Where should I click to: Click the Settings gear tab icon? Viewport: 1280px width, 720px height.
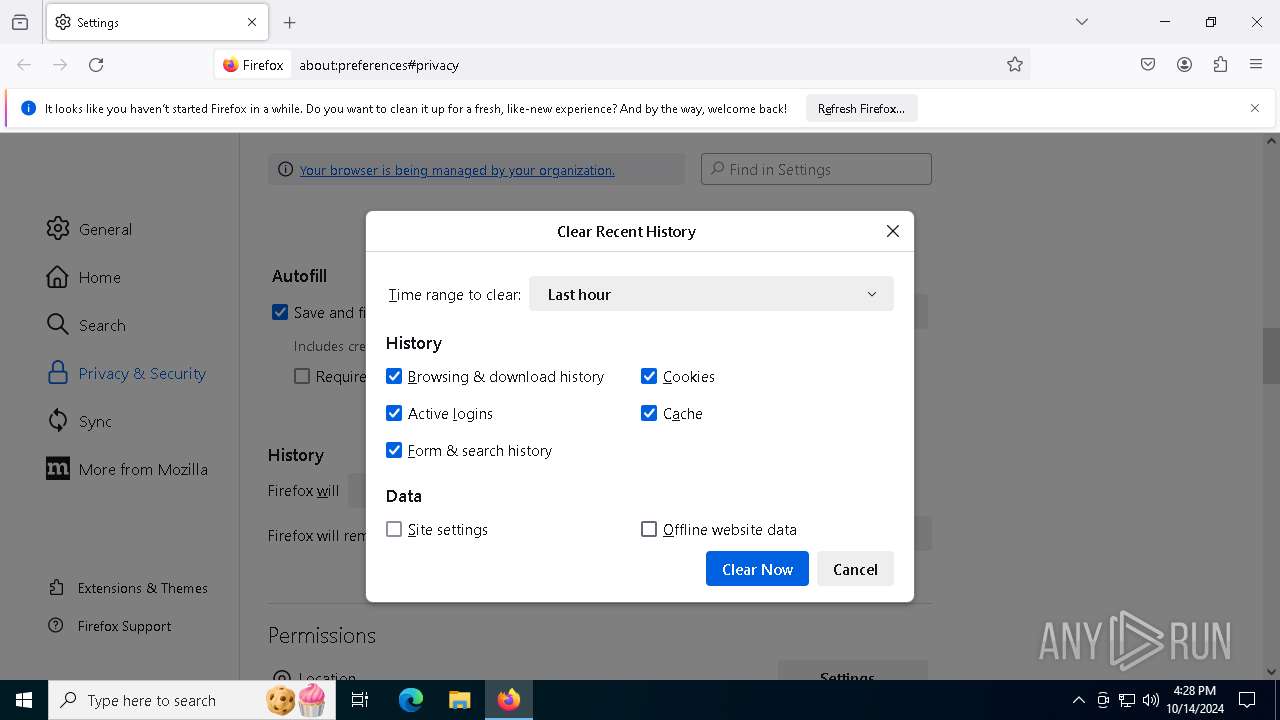(63, 22)
